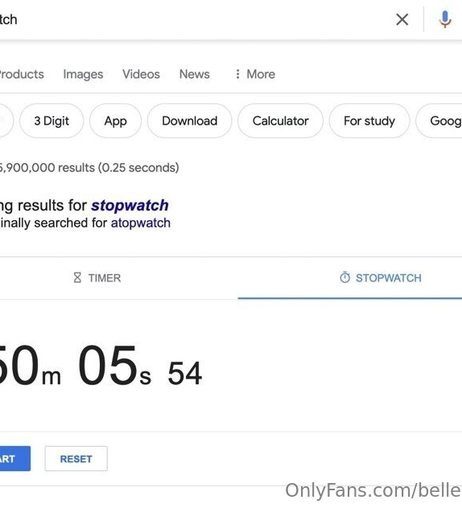Select the 3 Digit suggestion chip
This screenshot has height=512, width=462.
[x=51, y=121]
